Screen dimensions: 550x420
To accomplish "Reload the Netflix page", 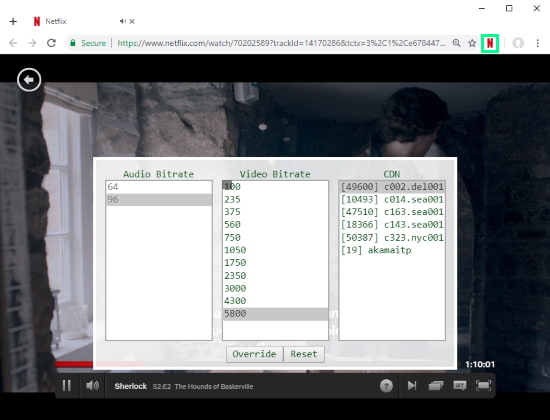I will pos(52,43).
